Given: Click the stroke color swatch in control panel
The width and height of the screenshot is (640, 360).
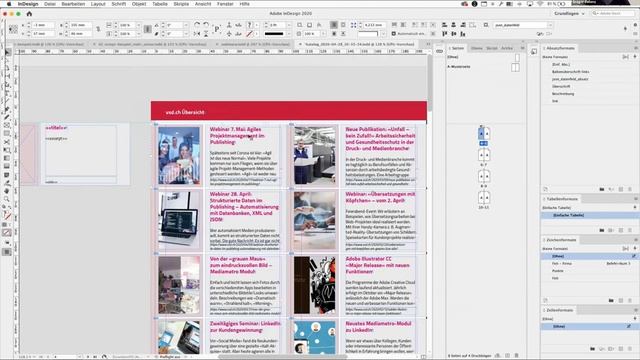Looking at the screenshot, I should pos(249,33).
